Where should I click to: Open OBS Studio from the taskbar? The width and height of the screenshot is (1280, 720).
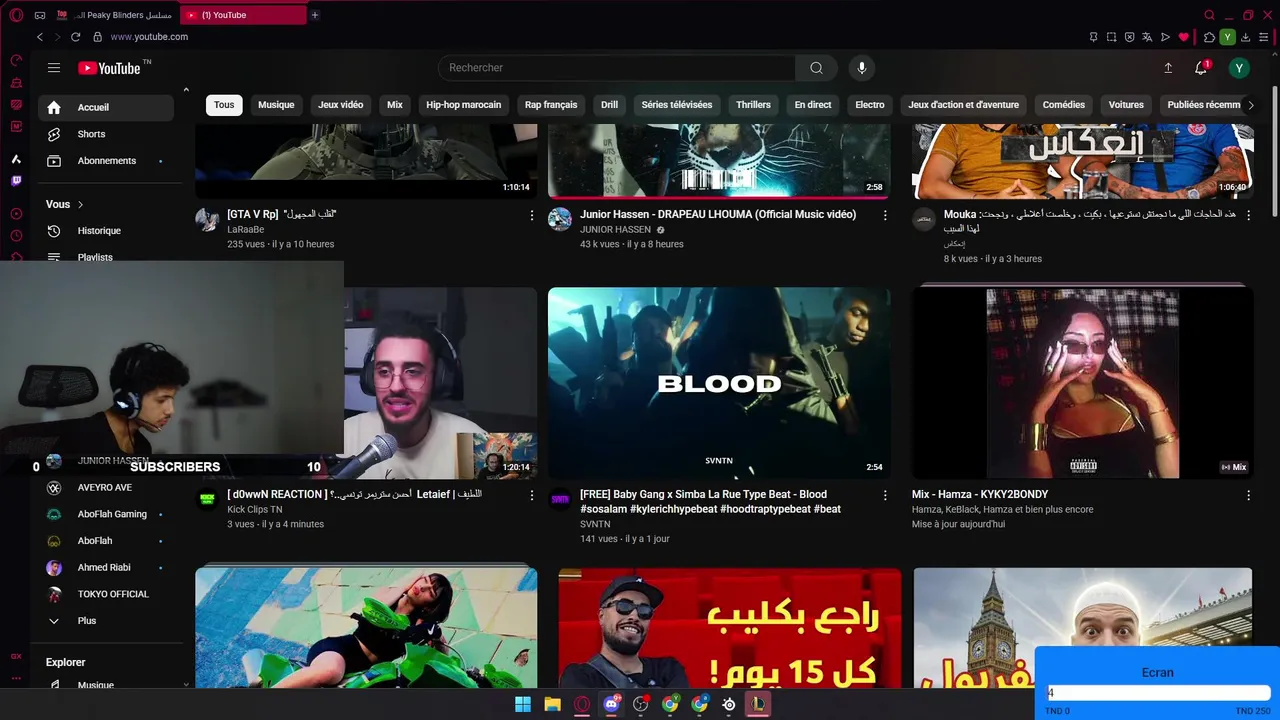coord(641,704)
